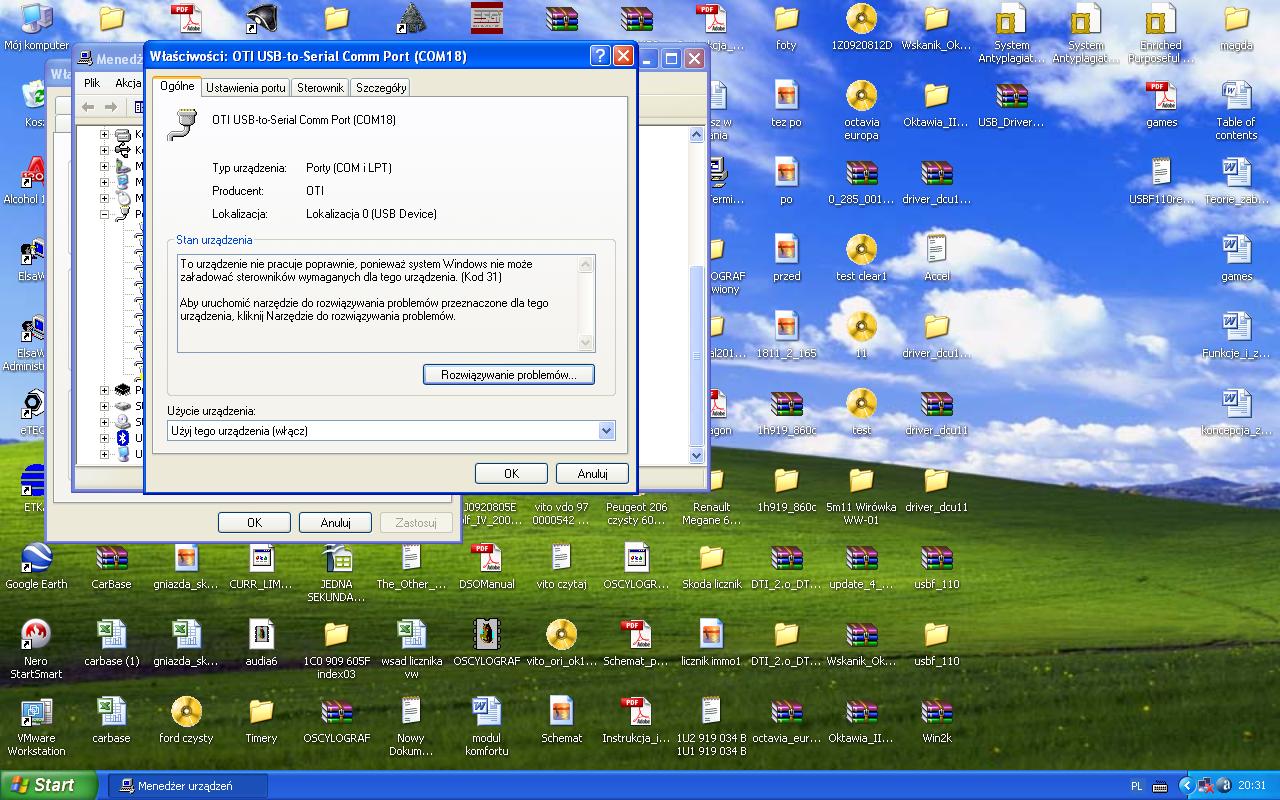Viewport: 1280px width, 800px height.
Task: Click the Device Manager scrollbar down arrow
Action: pyautogui.click(x=697, y=455)
